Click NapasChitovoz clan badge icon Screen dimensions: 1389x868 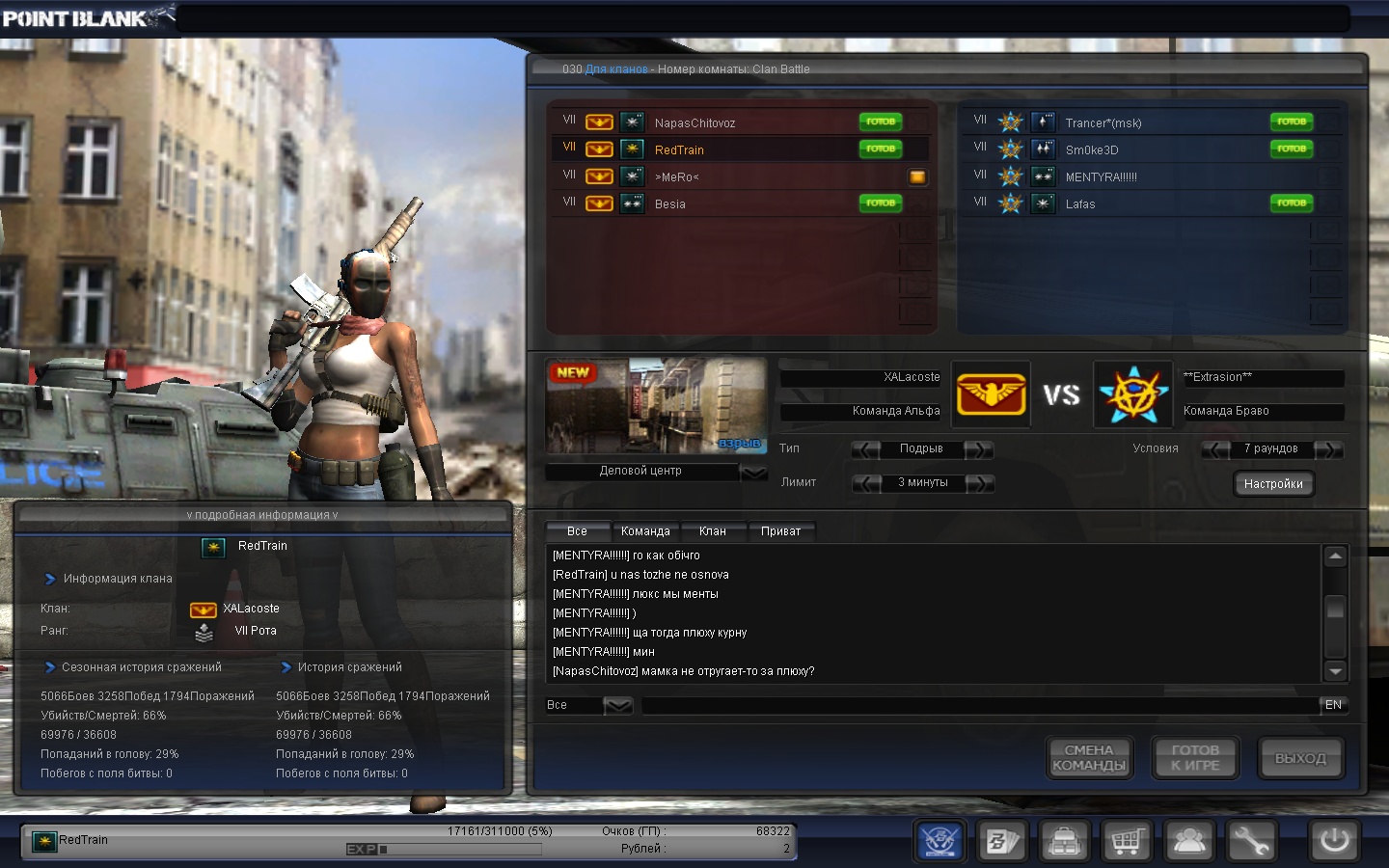click(x=599, y=122)
